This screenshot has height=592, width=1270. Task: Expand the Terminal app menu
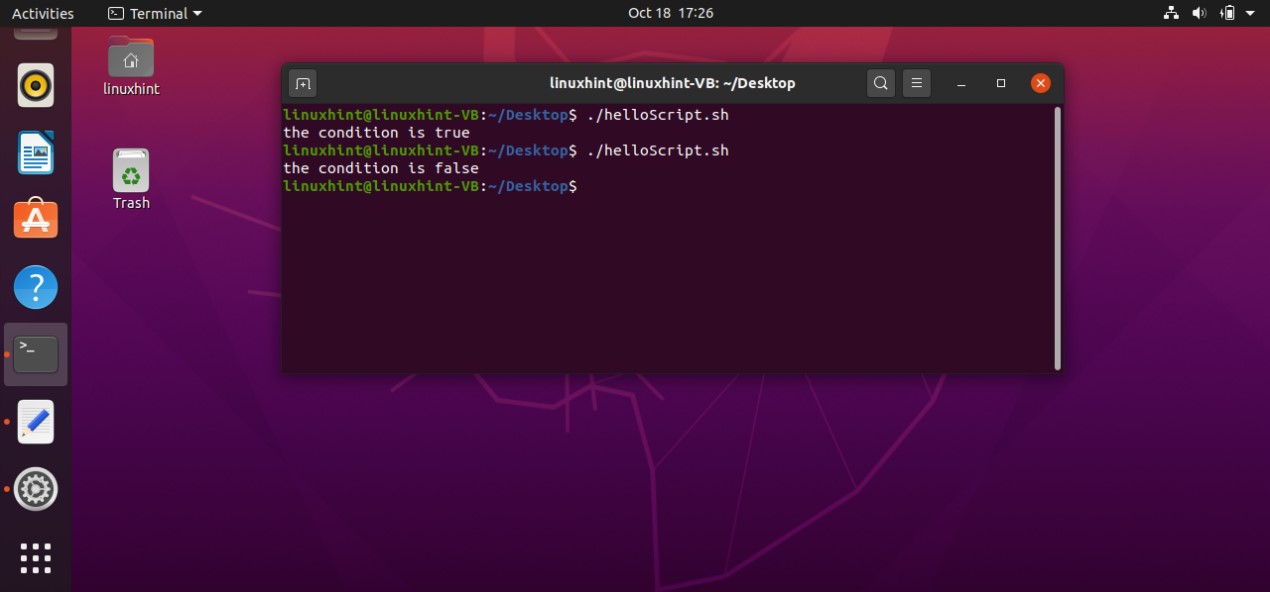(155, 13)
